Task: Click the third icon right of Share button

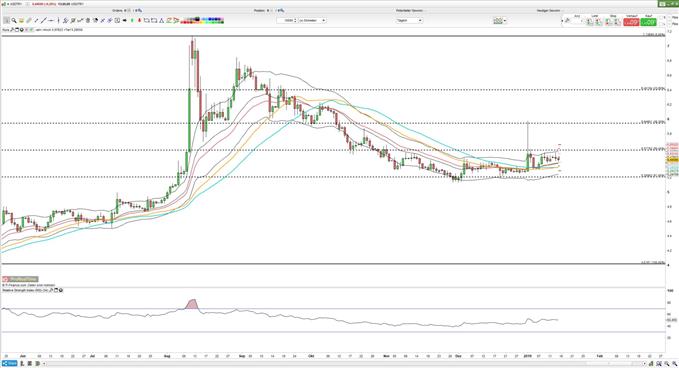Action: pos(38,363)
